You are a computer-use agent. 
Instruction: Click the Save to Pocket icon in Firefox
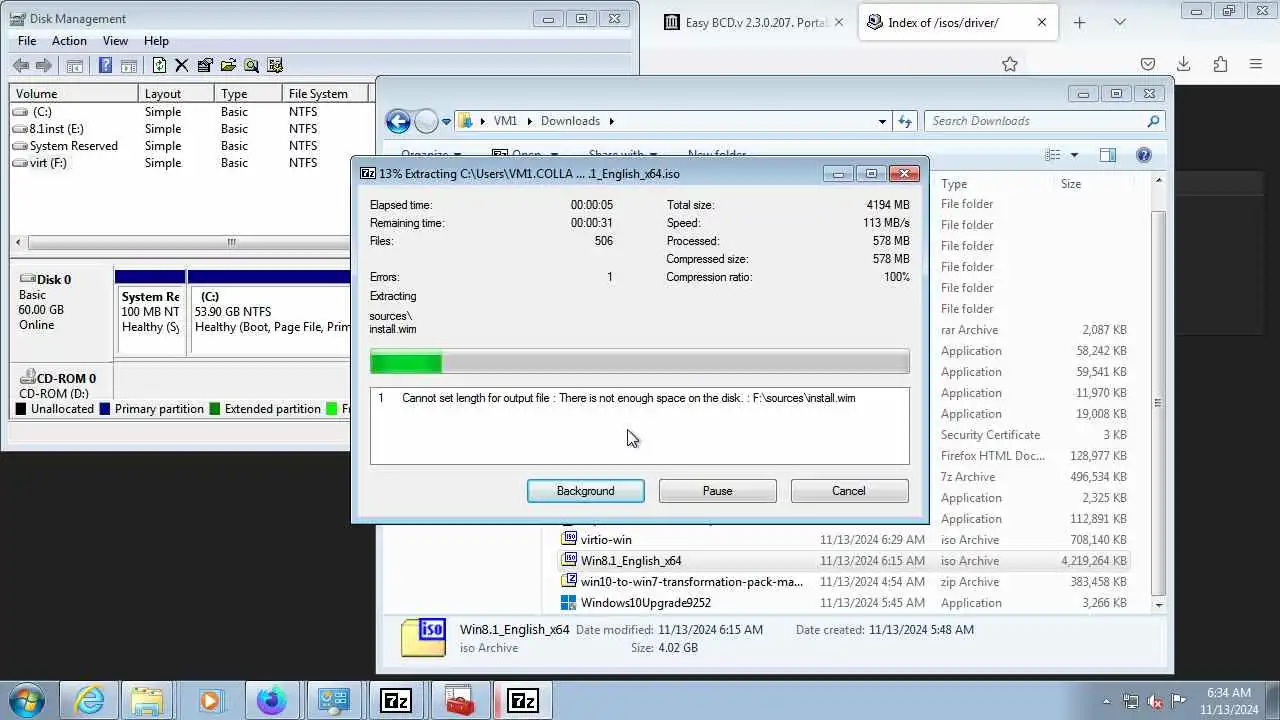(1148, 64)
